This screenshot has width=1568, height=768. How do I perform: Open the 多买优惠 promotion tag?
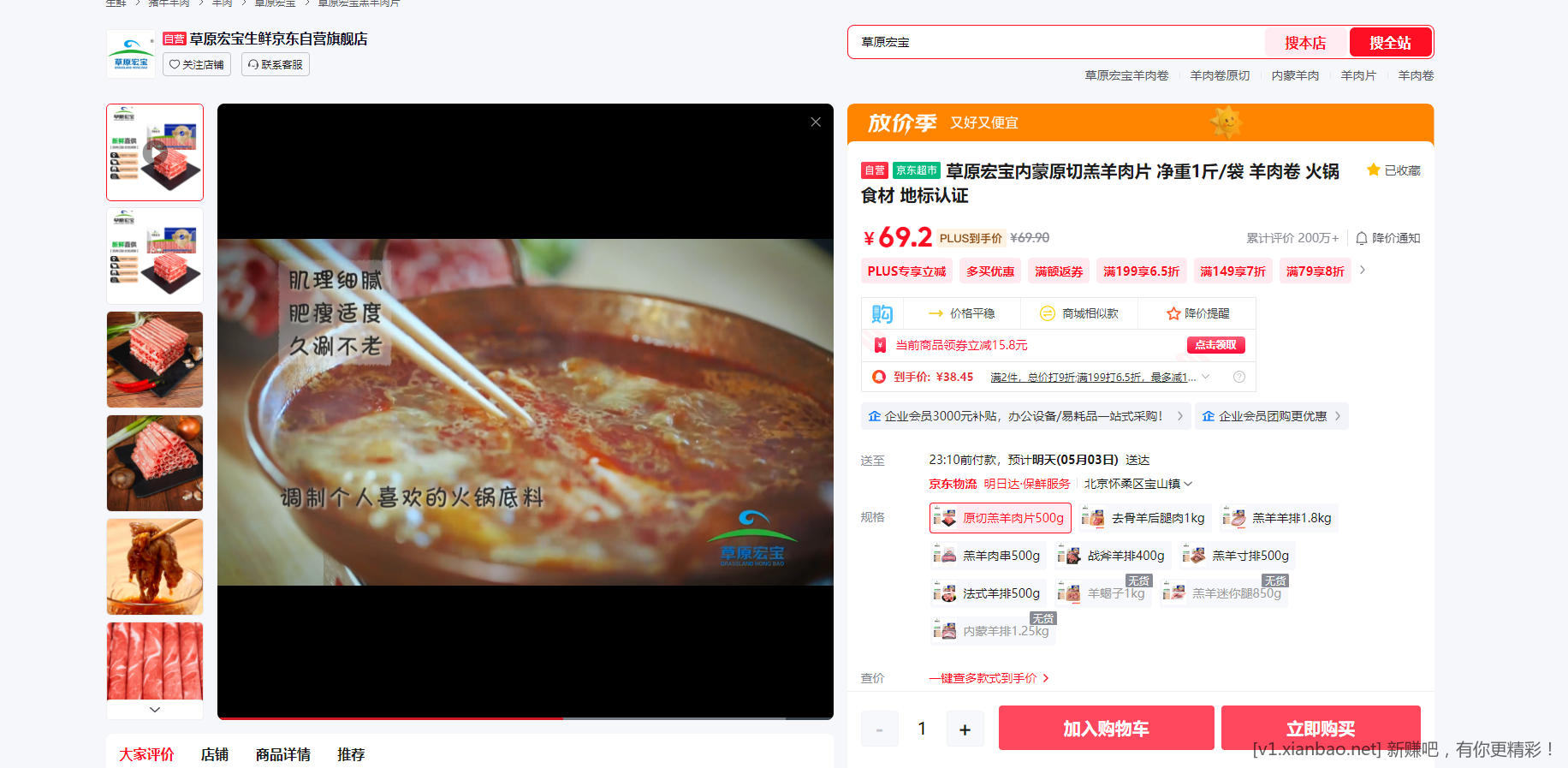pos(990,271)
